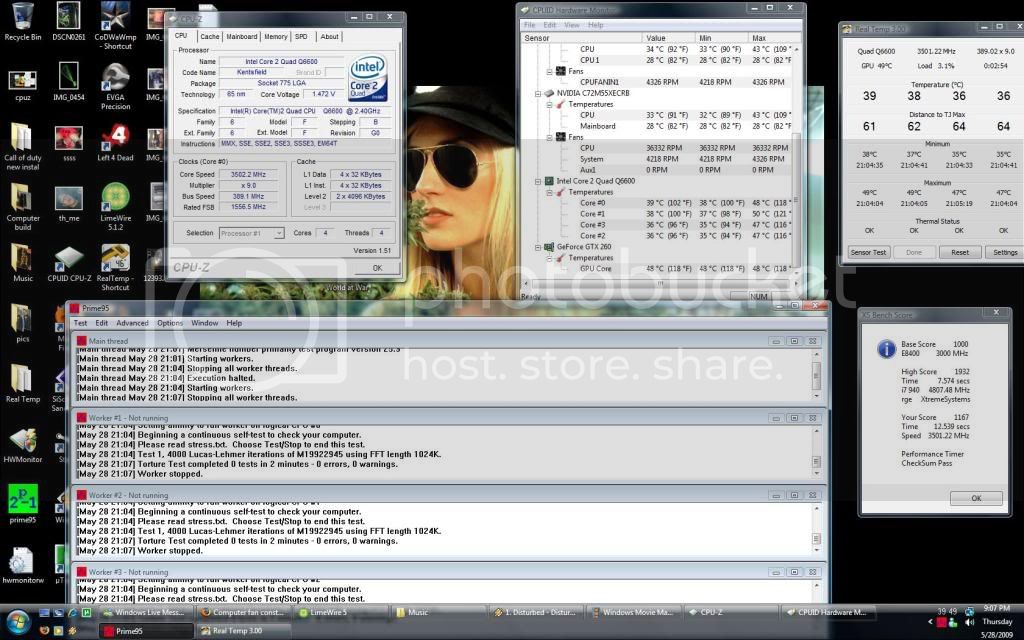Open the Computer build folder icon
Viewport: 1024px width, 640px height.
tap(23, 206)
